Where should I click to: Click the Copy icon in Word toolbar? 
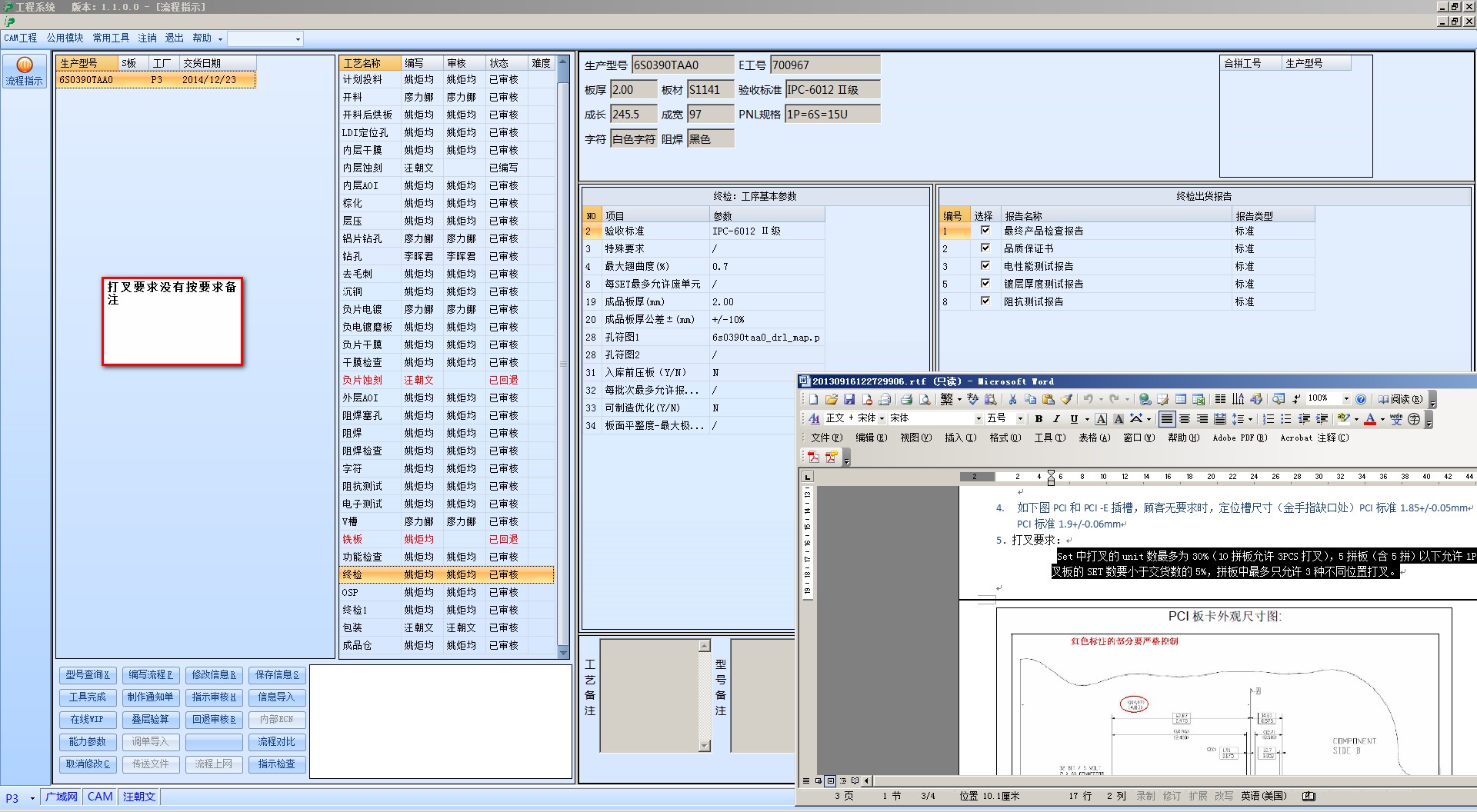pos(1030,399)
